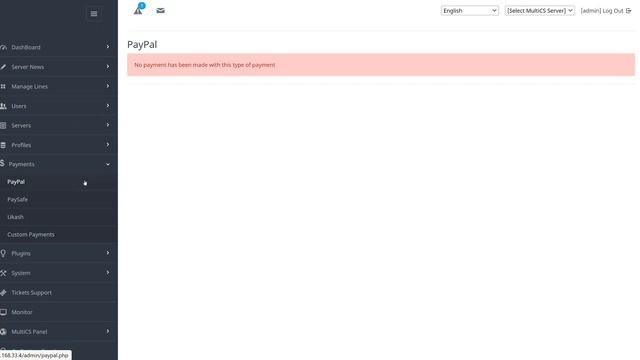This screenshot has height=360, width=640.
Task: Click the Dashboard gauge icon
Action: pos(3,47)
